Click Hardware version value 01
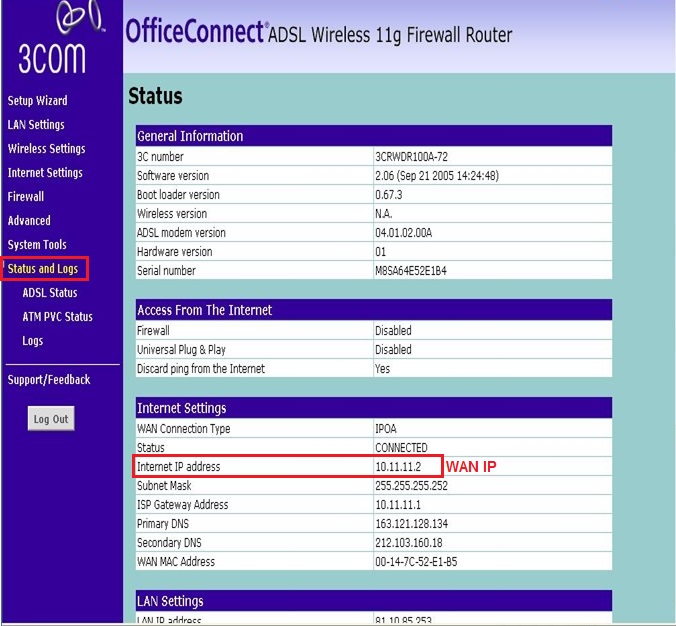 click(x=381, y=252)
